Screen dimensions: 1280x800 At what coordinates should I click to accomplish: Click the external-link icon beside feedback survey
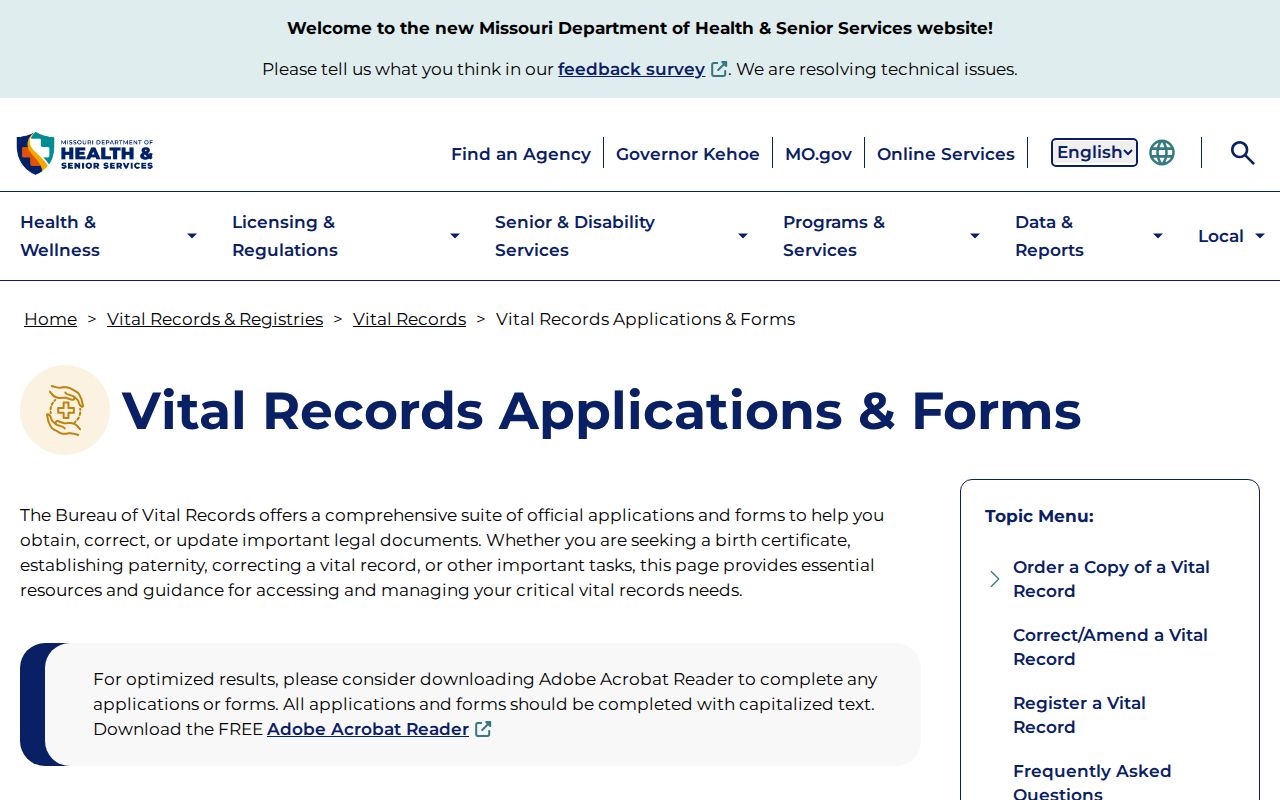pyautogui.click(x=719, y=70)
